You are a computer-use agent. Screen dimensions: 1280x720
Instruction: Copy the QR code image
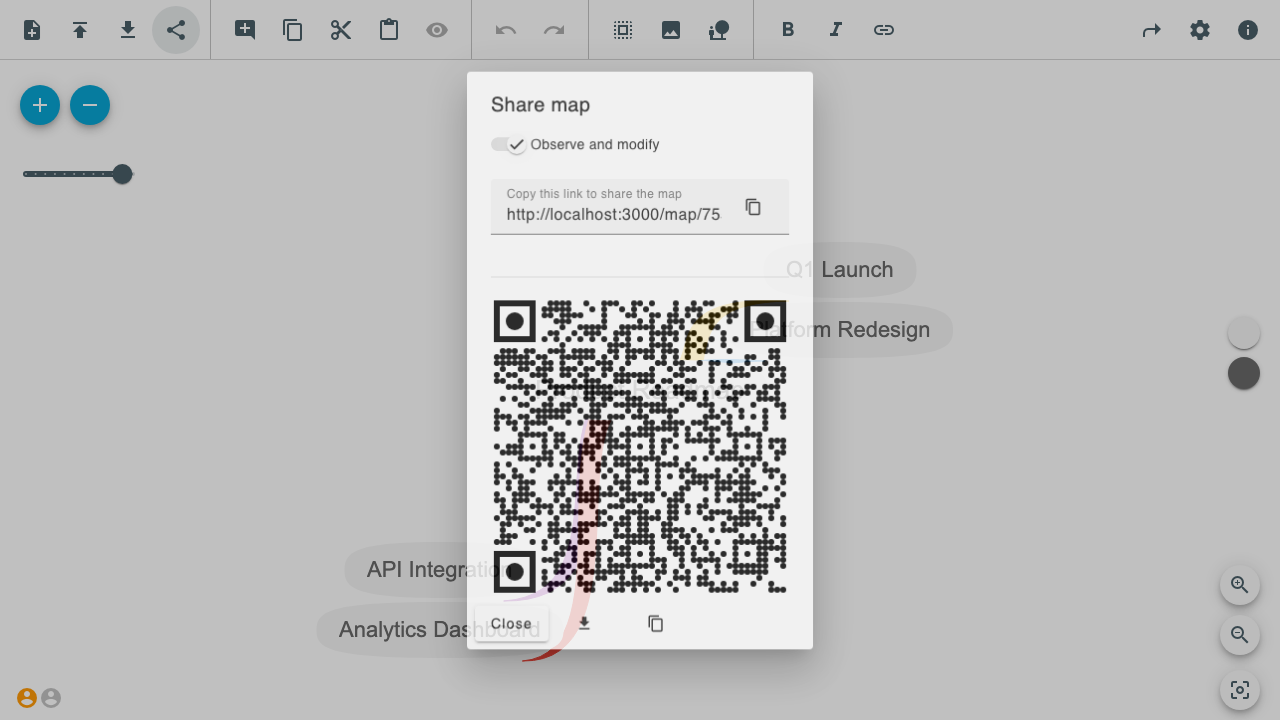656,624
